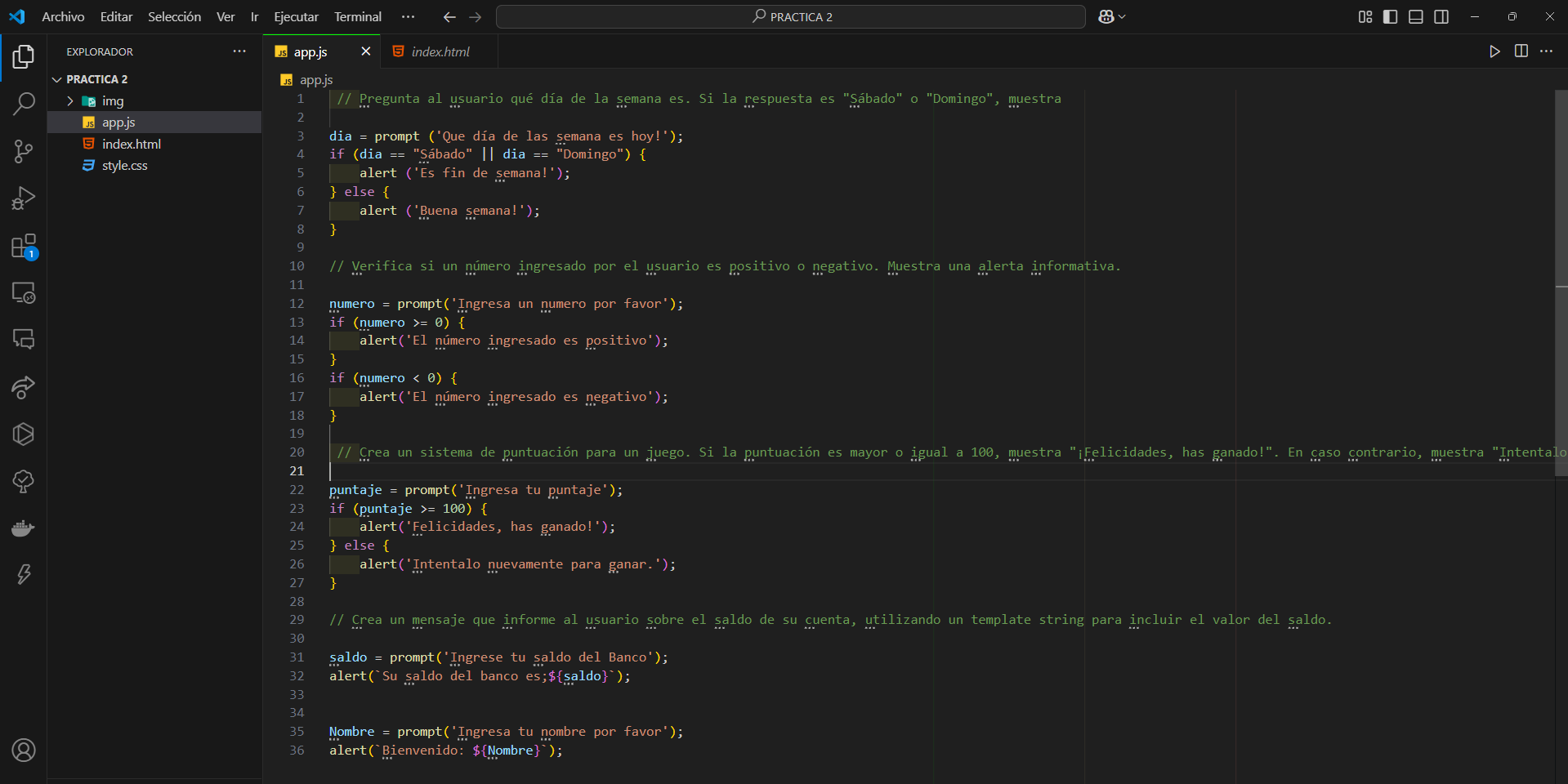1568x784 pixels.
Task: Click the 'Es fin de semana!' string
Action: click(484, 173)
